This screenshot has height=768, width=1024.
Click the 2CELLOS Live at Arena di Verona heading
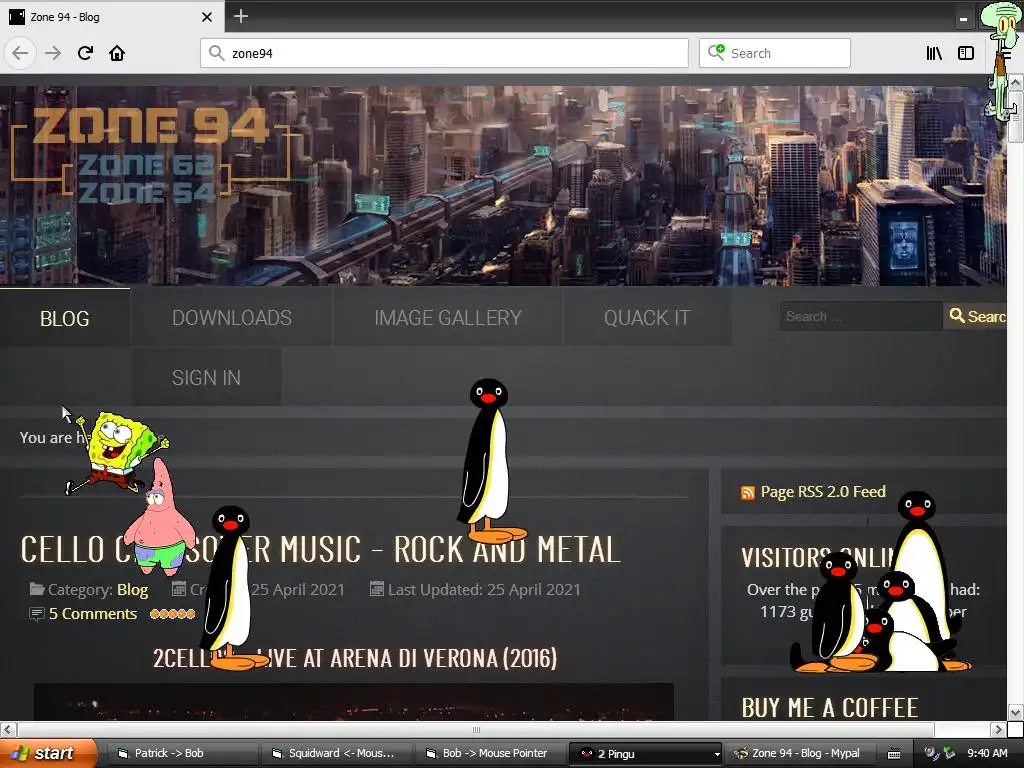355,658
